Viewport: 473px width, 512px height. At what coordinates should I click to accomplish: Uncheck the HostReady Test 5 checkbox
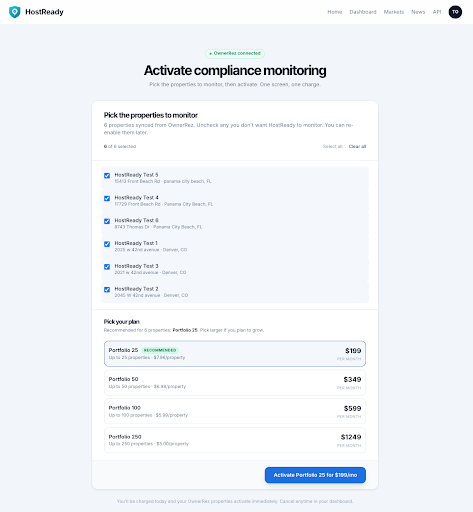(x=107, y=176)
